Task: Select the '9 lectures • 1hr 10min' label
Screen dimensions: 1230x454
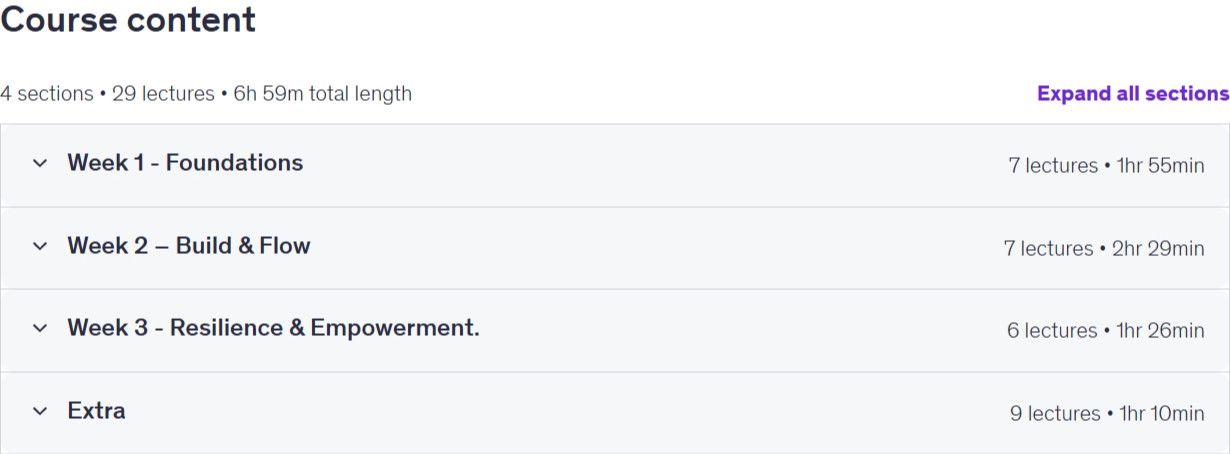Action: (x=1107, y=414)
